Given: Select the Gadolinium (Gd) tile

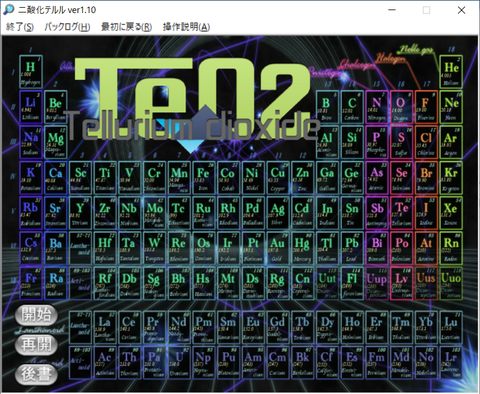Looking at the screenshot, I should pyautogui.click(x=278, y=327).
